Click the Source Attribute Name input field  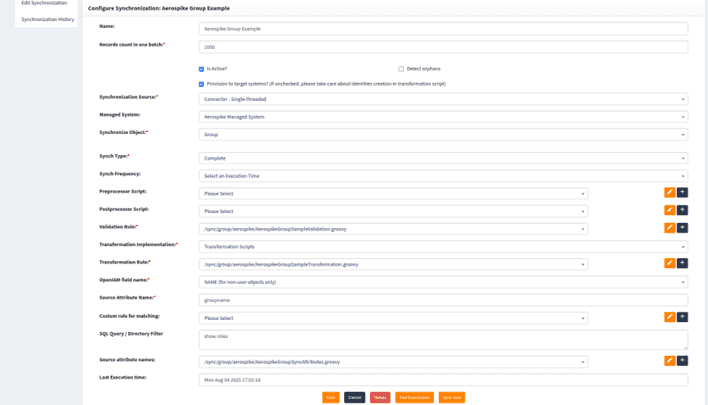point(443,300)
